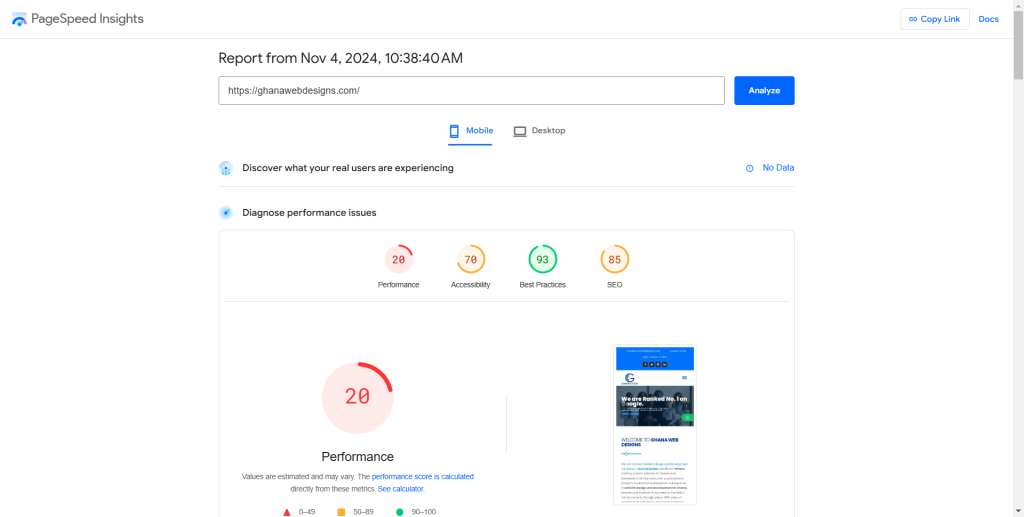Click the link chain icon in Copy Link
This screenshot has width=1024, height=517.
(x=913, y=20)
